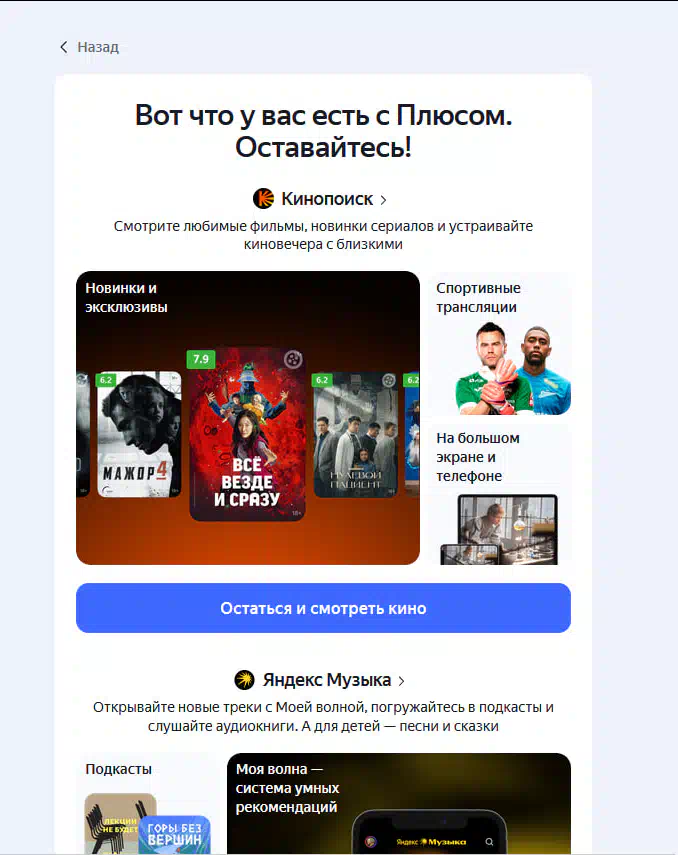Click the search icon on the phone mockup
The image size is (678, 855).
coord(489,841)
